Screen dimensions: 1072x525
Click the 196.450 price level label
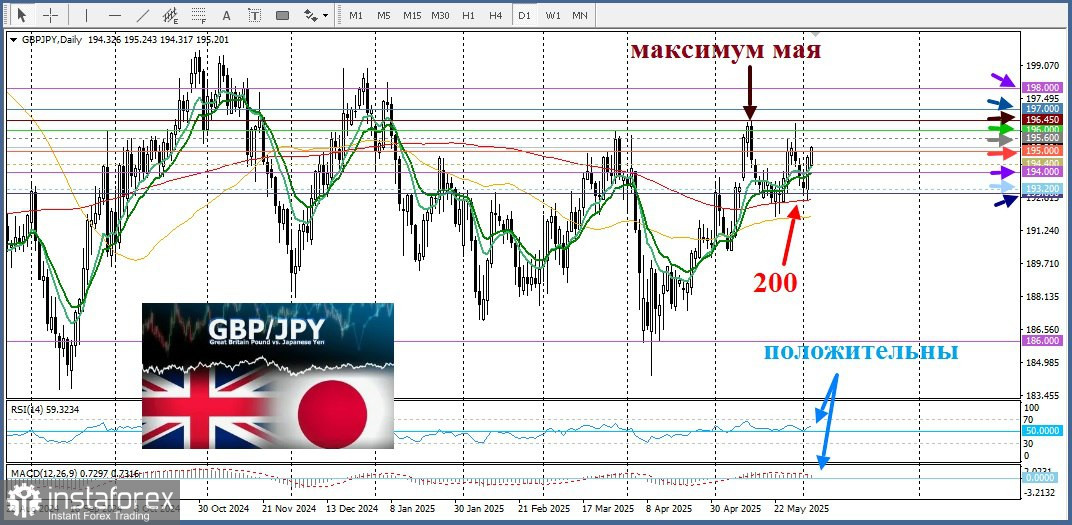1042,119
